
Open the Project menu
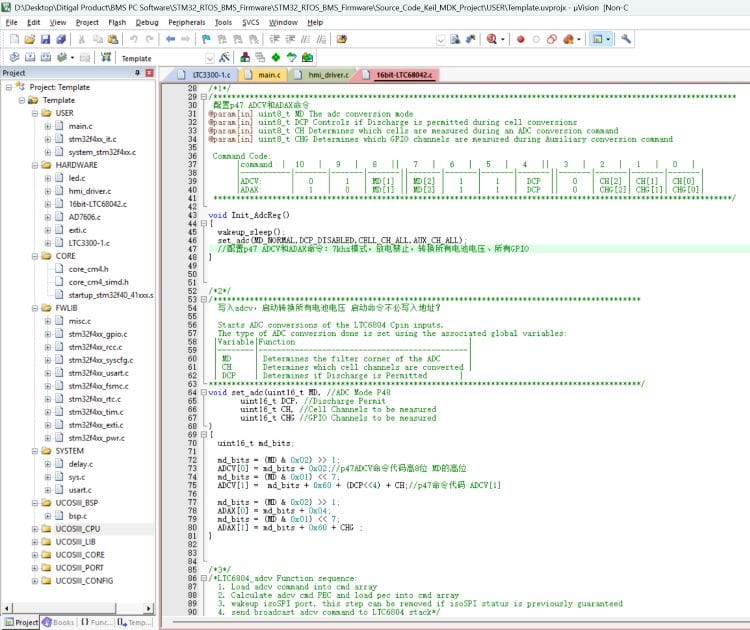87,22
